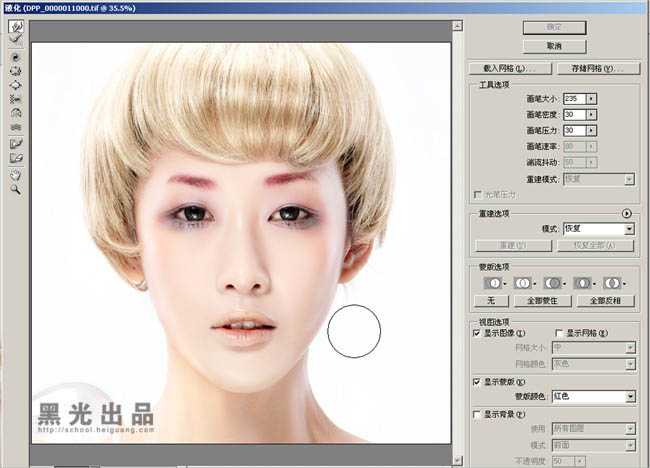The image size is (650, 468).
Task: Select the Reconstruct tool
Action: (x=16, y=41)
